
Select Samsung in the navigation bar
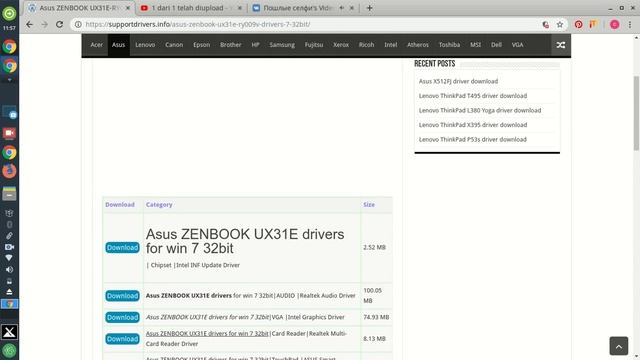282,45
